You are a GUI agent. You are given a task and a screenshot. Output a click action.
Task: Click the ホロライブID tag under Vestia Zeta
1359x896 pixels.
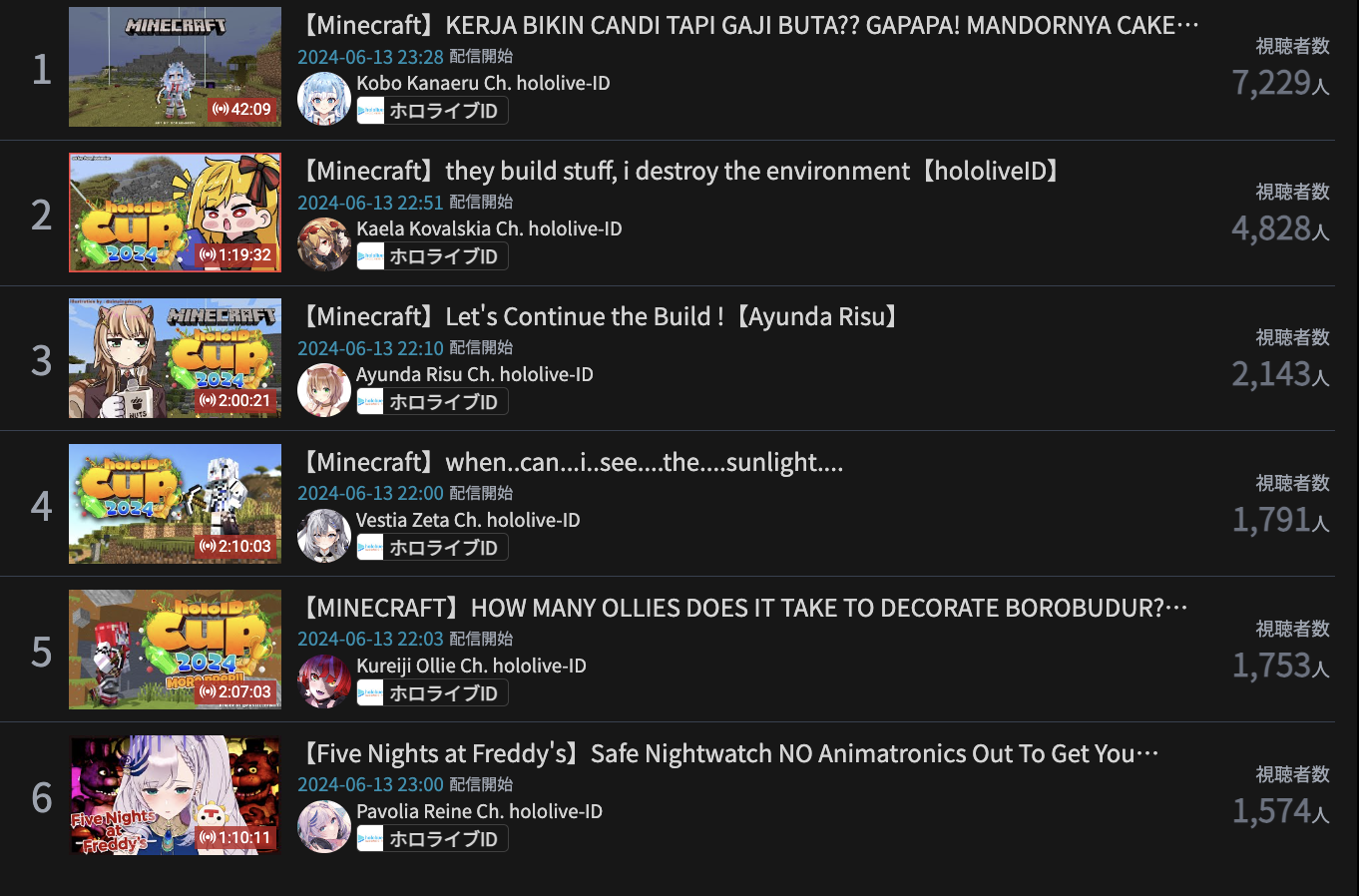click(x=432, y=548)
